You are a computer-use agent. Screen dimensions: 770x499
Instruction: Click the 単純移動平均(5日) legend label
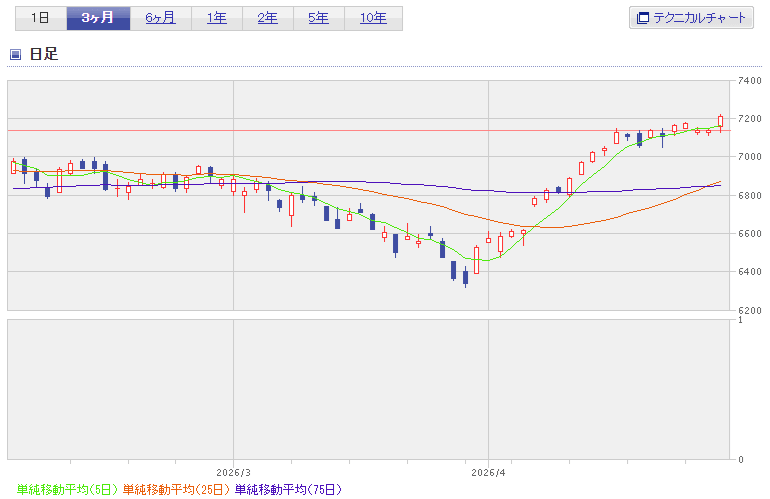coord(67,489)
